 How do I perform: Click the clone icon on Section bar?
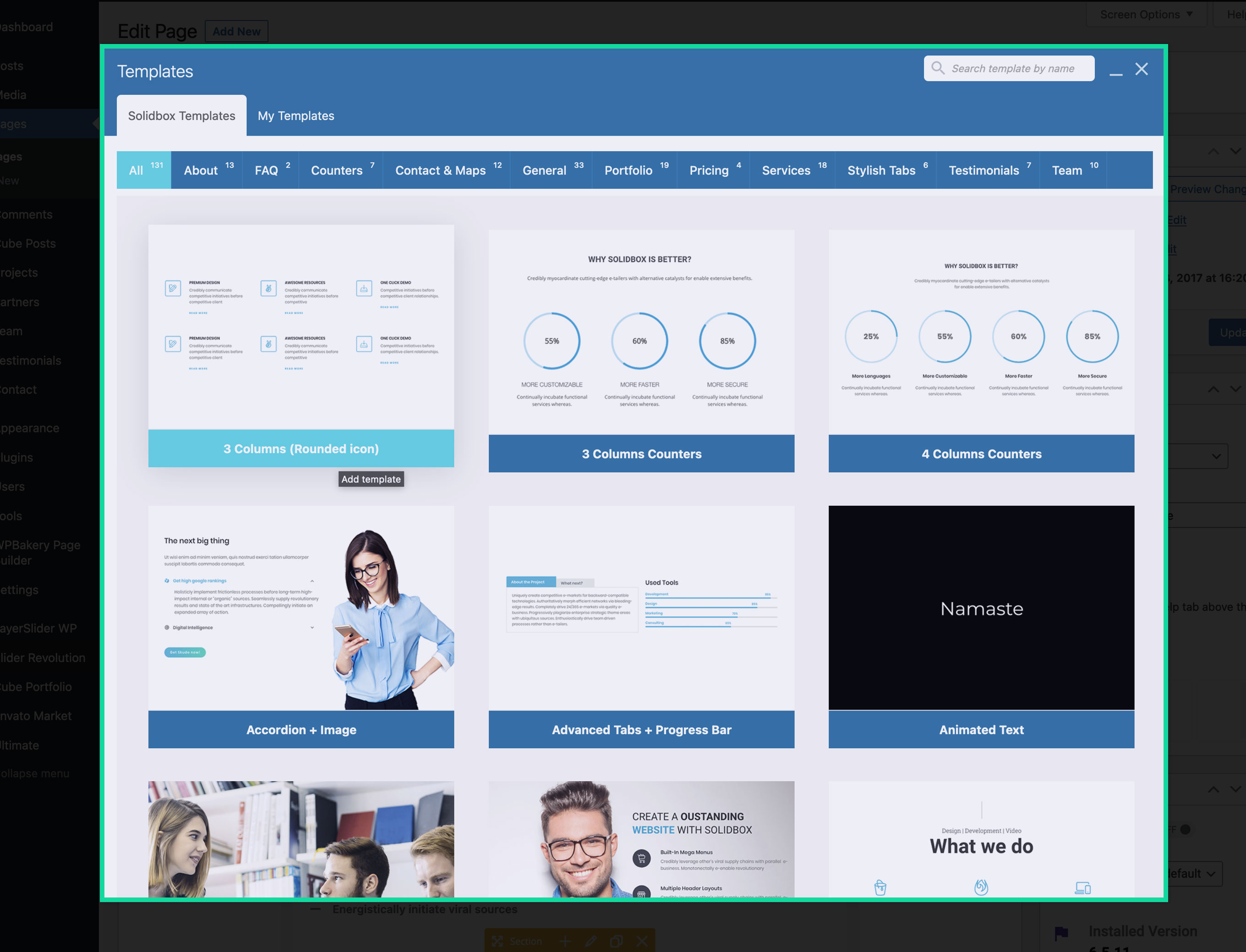pos(617,941)
